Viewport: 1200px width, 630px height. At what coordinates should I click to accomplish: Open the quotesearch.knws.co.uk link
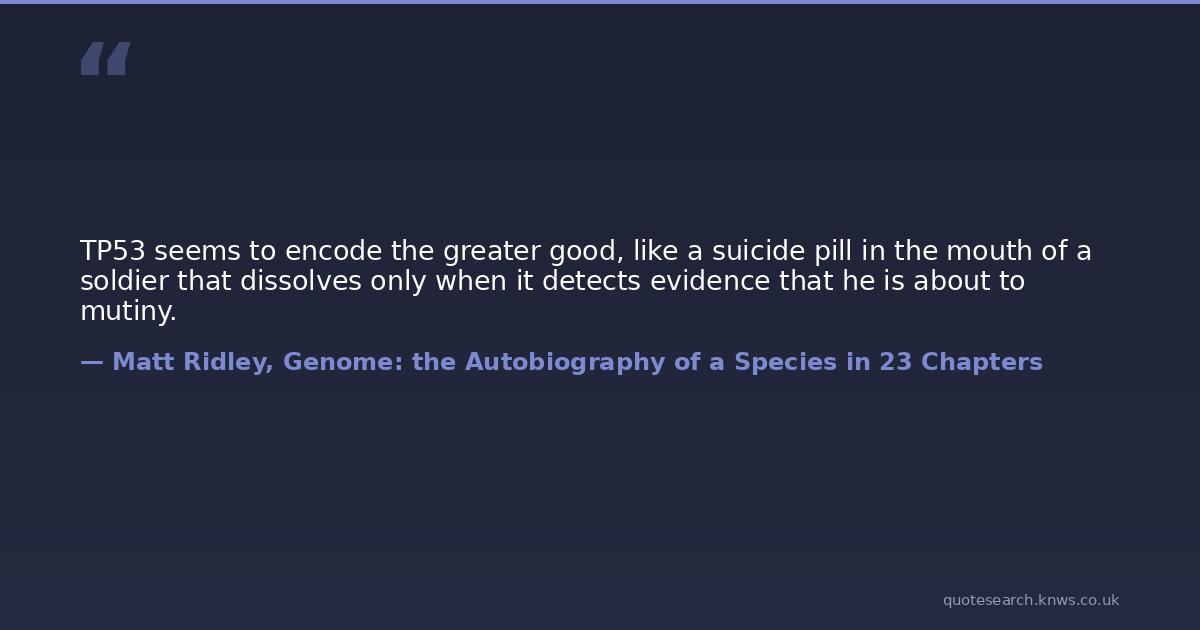[1031, 600]
